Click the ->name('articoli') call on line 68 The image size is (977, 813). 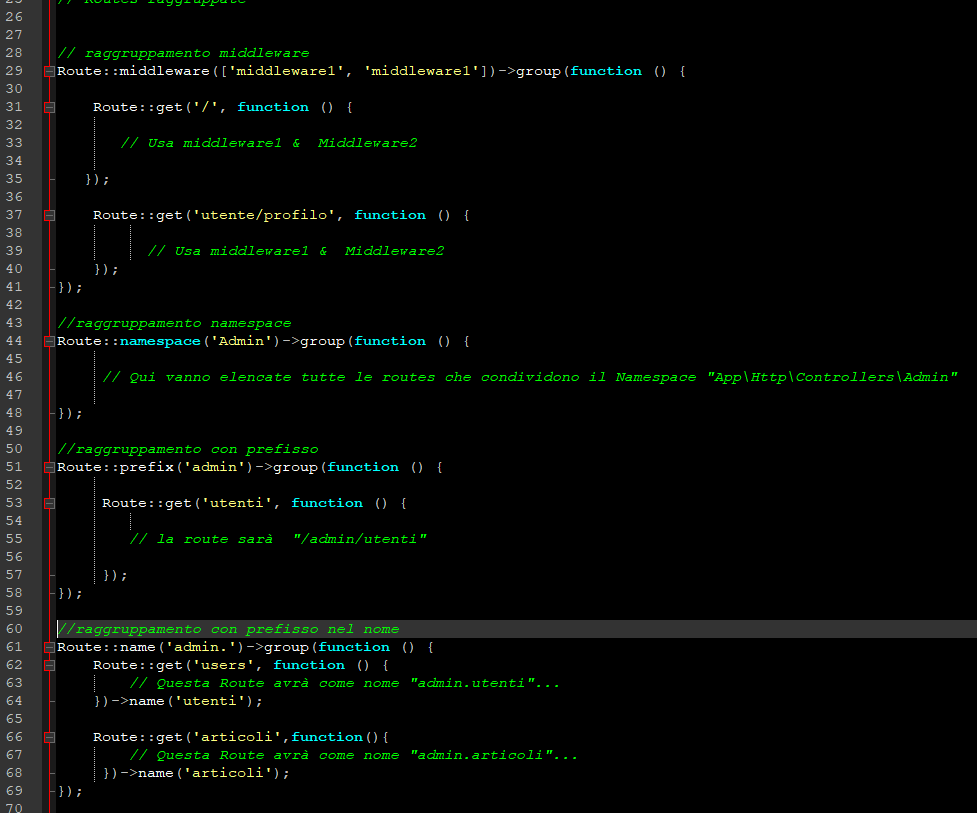coord(205,773)
